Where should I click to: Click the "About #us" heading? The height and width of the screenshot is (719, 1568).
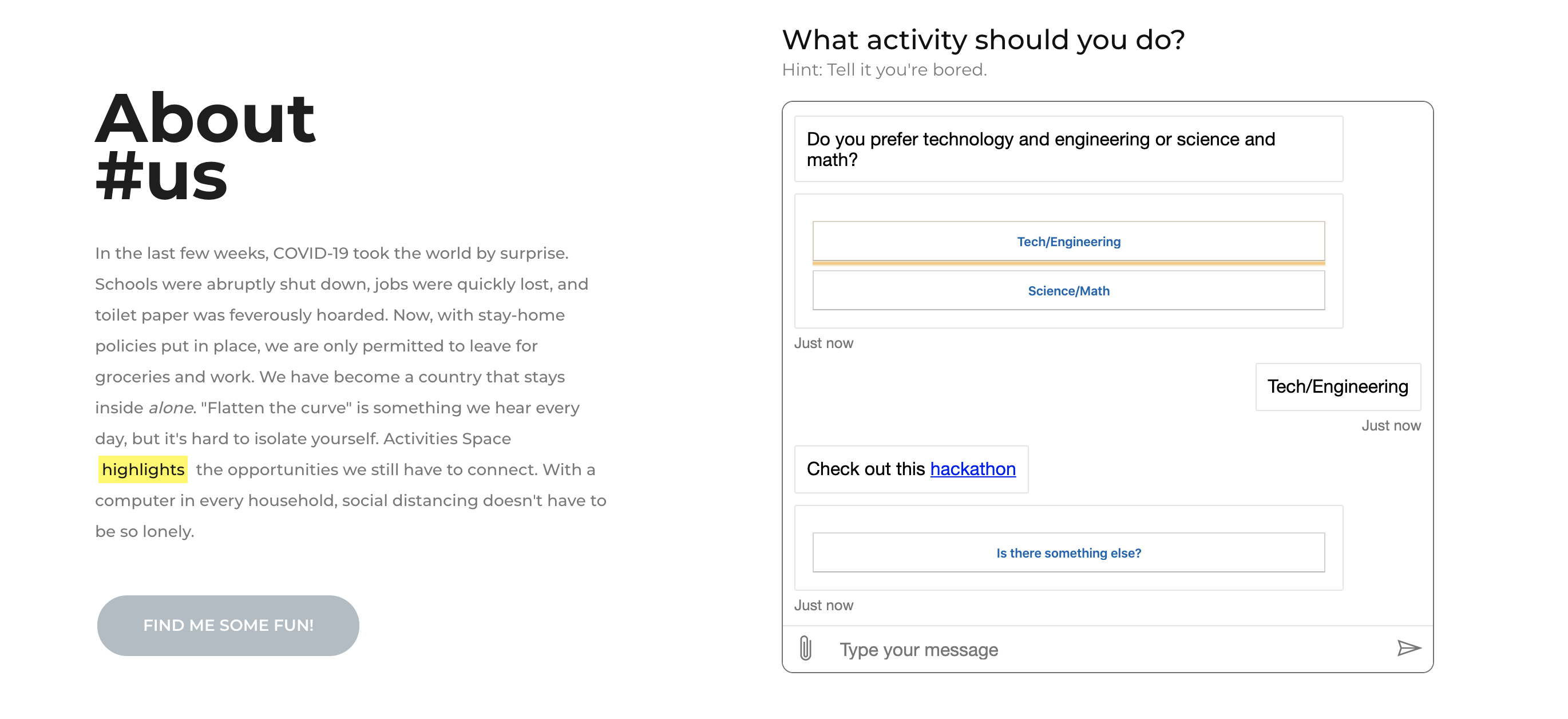point(205,146)
